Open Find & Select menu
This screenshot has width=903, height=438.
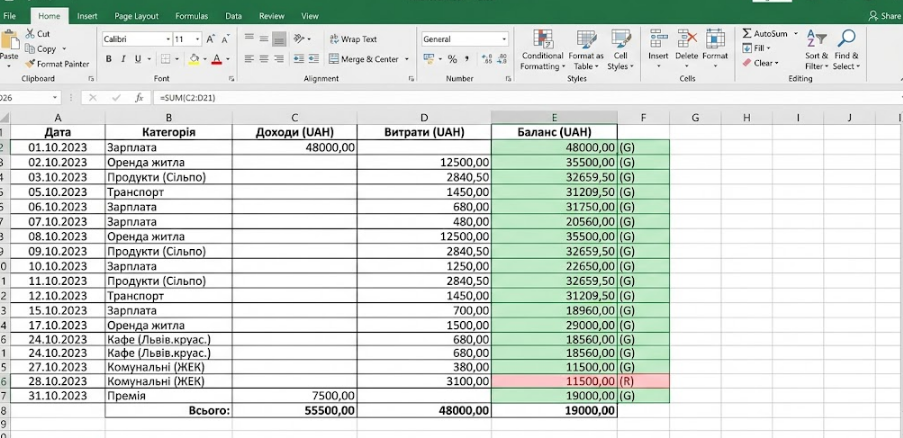846,50
